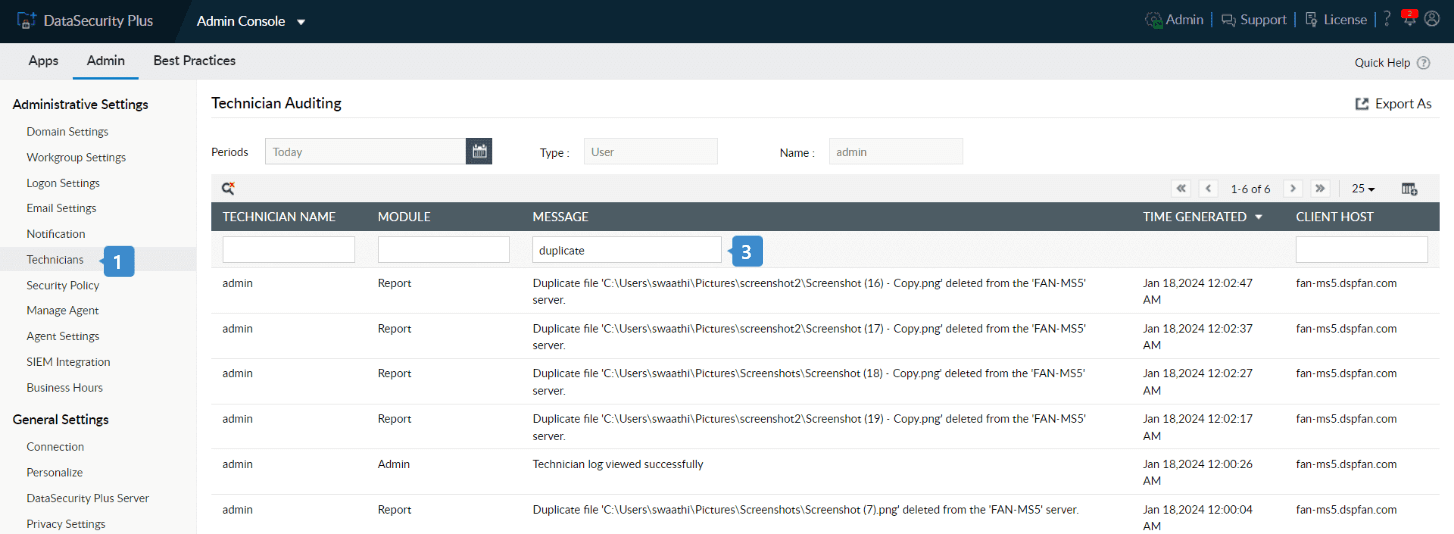Select Technicians in sidebar
The image size is (1454, 534).
(x=55, y=260)
